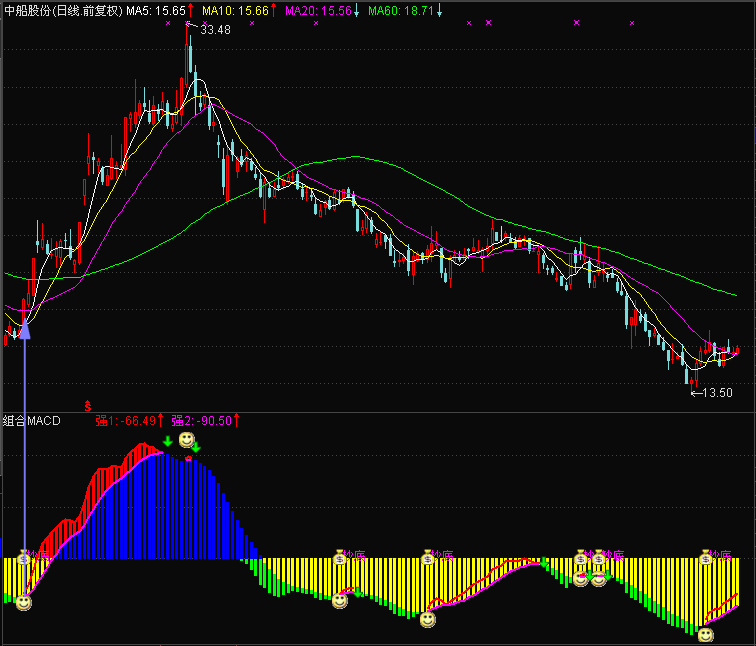Image resolution: width=756 pixels, height=646 pixels.
Task: Click the small red marker below the top smiley
Action: (188, 458)
